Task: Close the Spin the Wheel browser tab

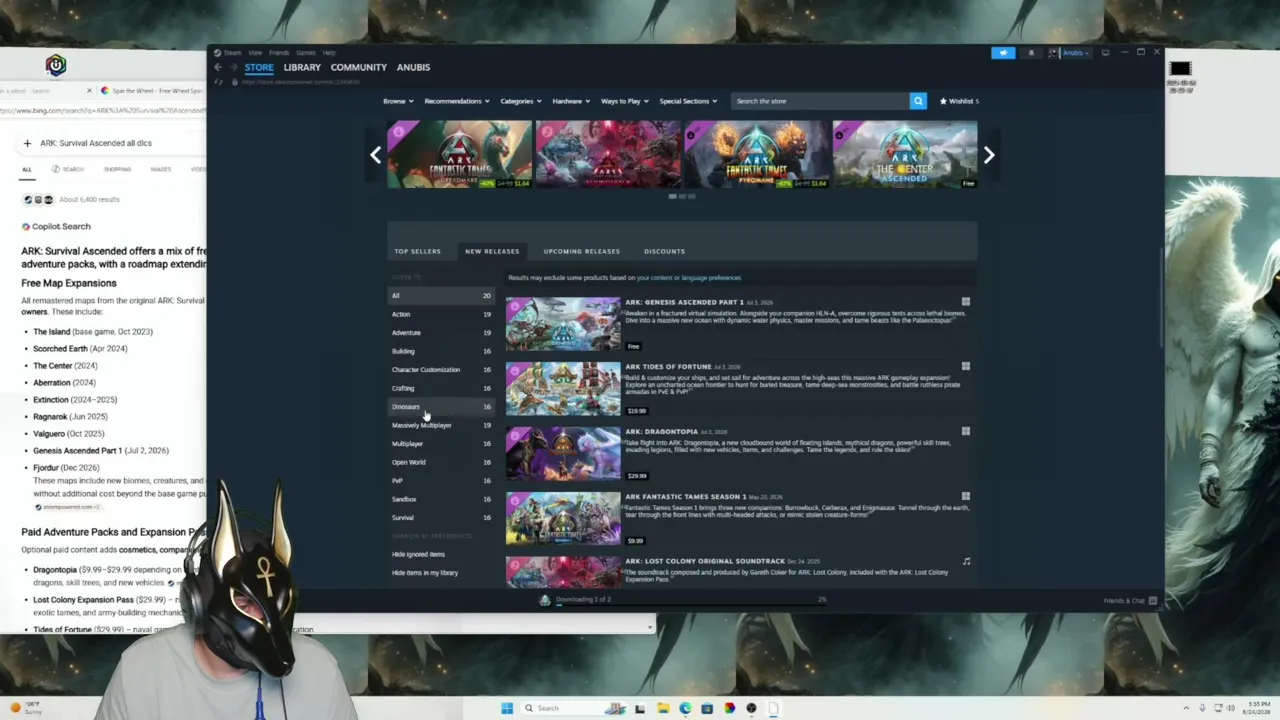Action: point(89,91)
